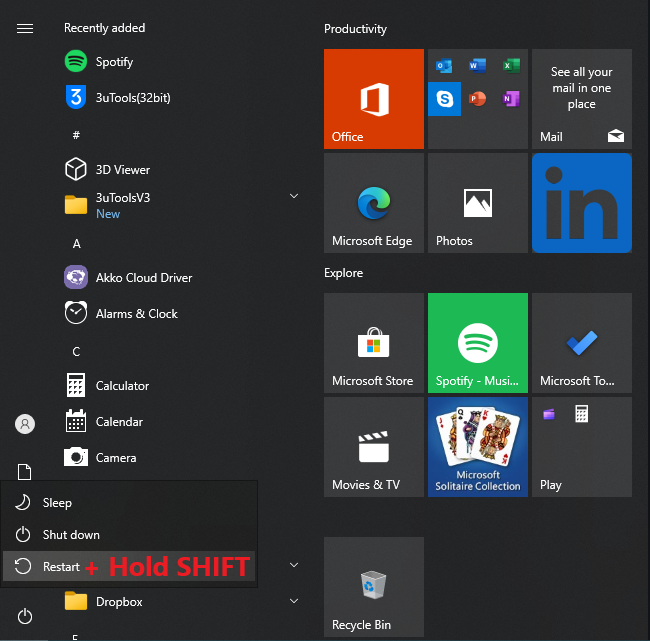The height and width of the screenshot is (641, 650).
Task: Select Shut down power option
Action: click(x=71, y=535)
